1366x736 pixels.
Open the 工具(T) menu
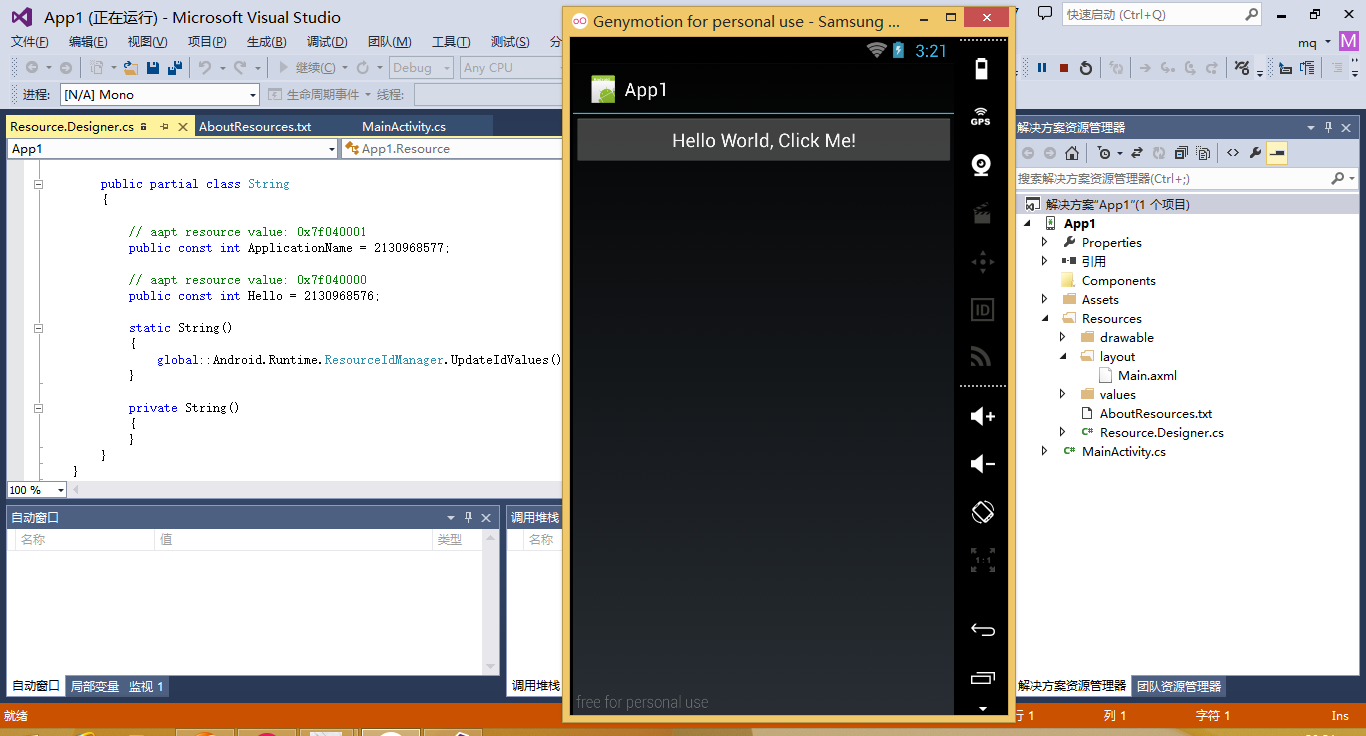[451, 42]
